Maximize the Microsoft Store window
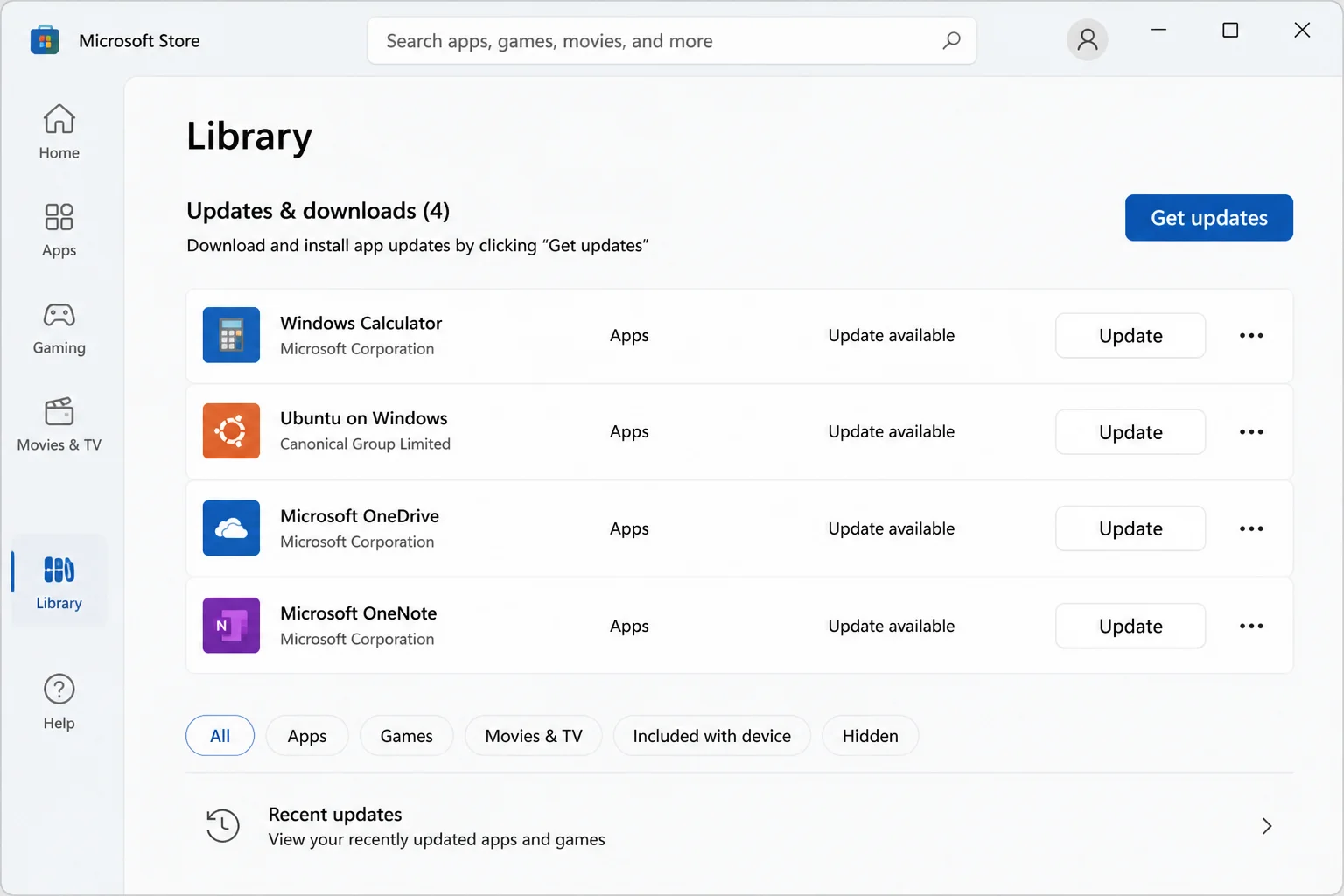Screen dimensions: 1344x896 click(1230, 30)
